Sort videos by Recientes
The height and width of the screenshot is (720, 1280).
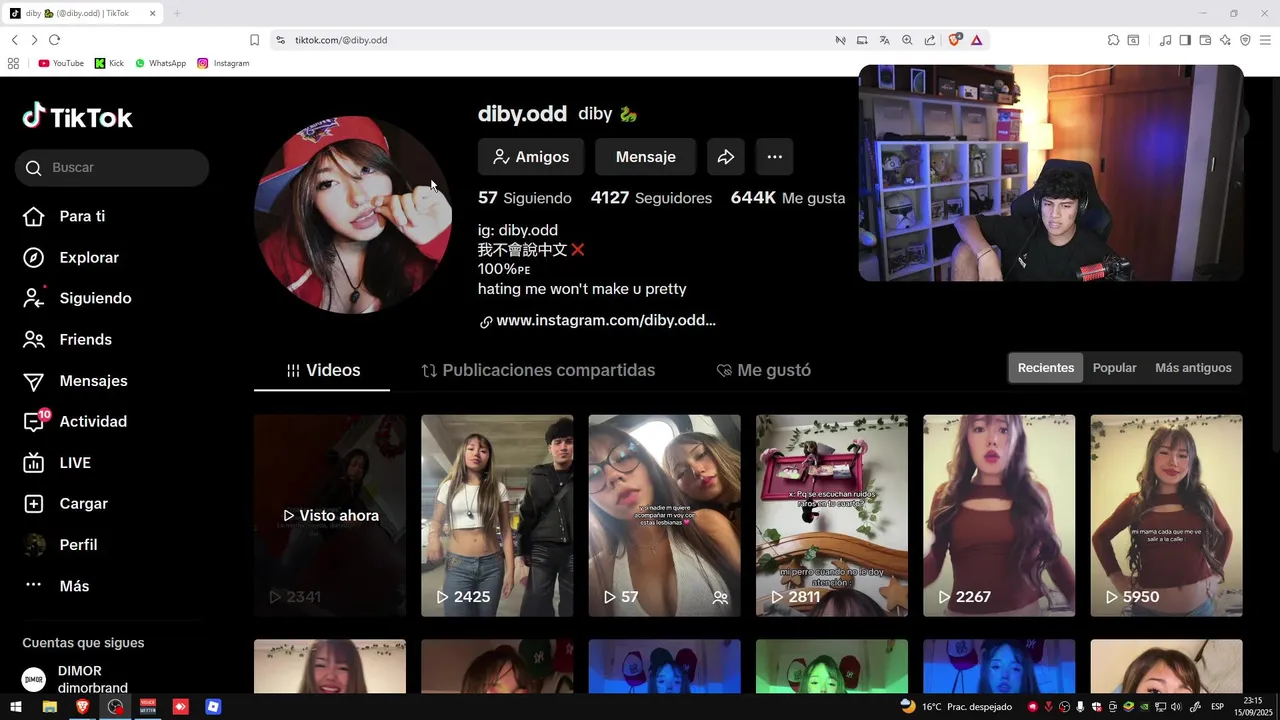(1045, 368)
